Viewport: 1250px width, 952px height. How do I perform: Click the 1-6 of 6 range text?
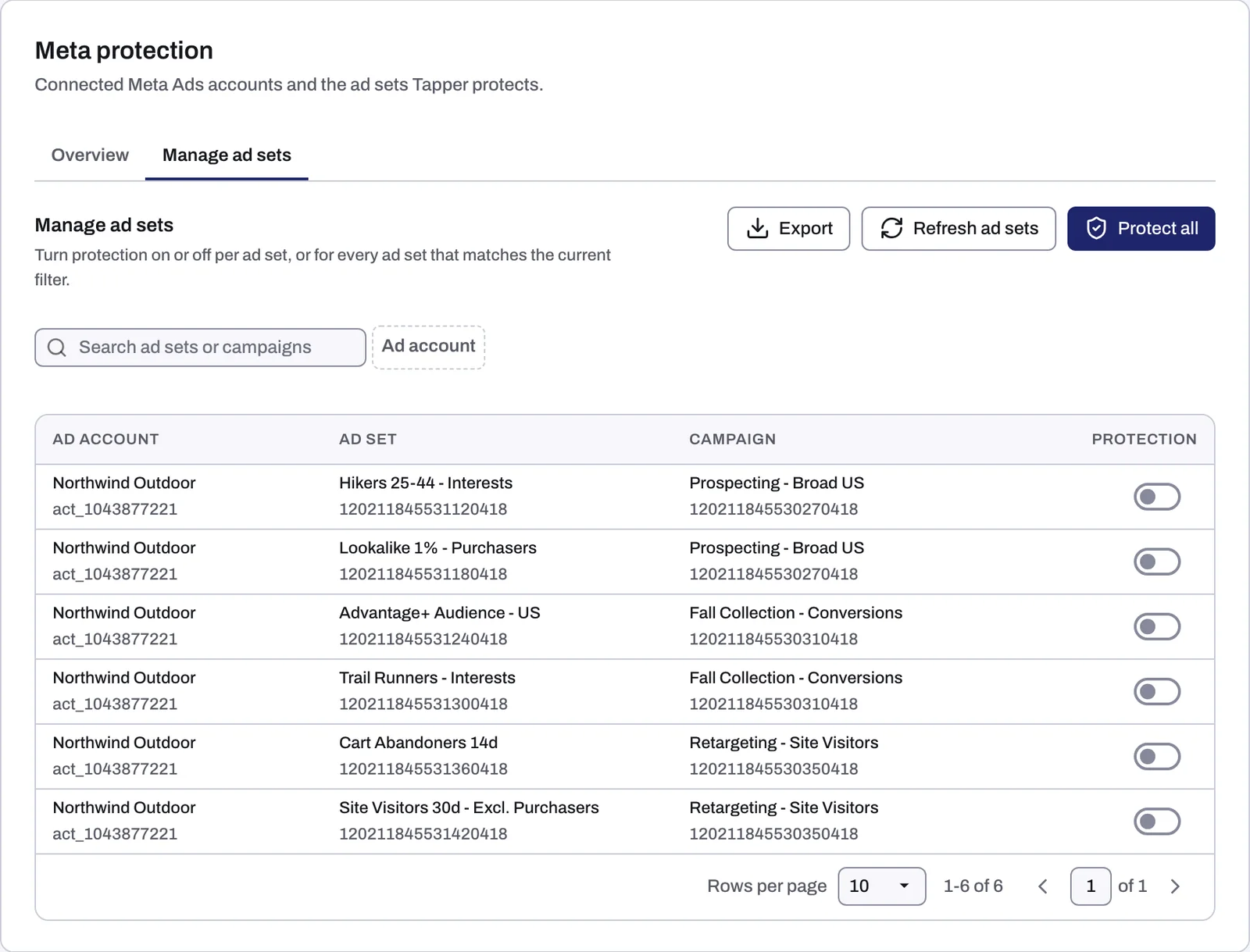point(973,886)
